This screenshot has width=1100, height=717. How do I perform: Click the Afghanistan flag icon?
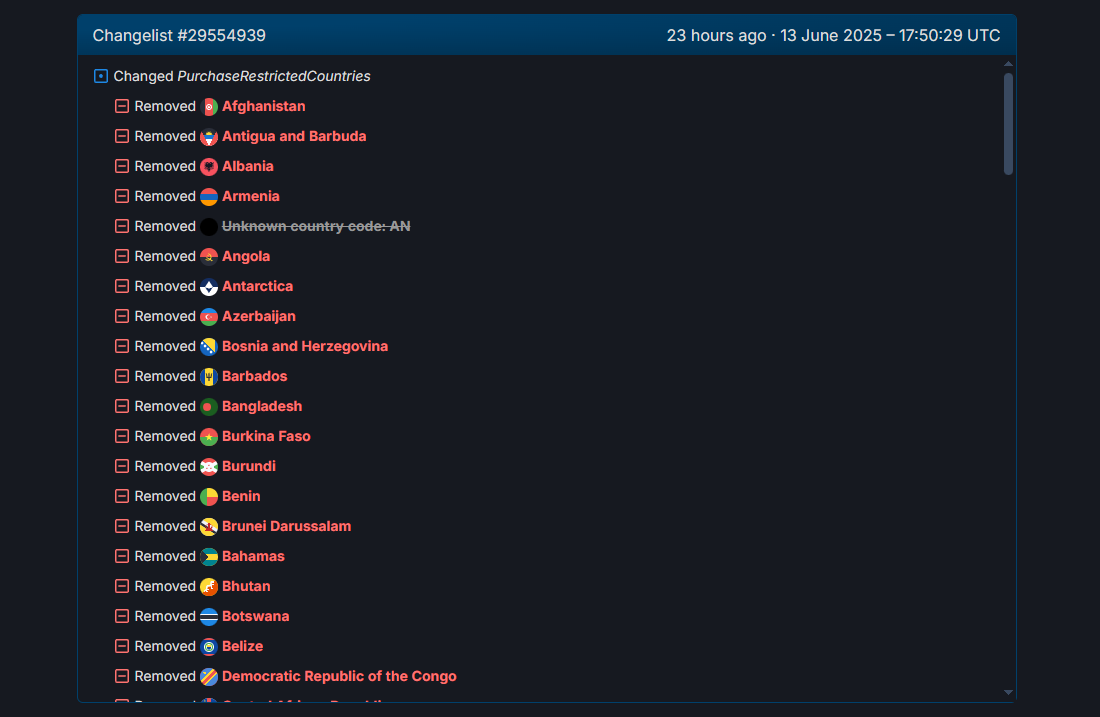[x=209, y=107]
